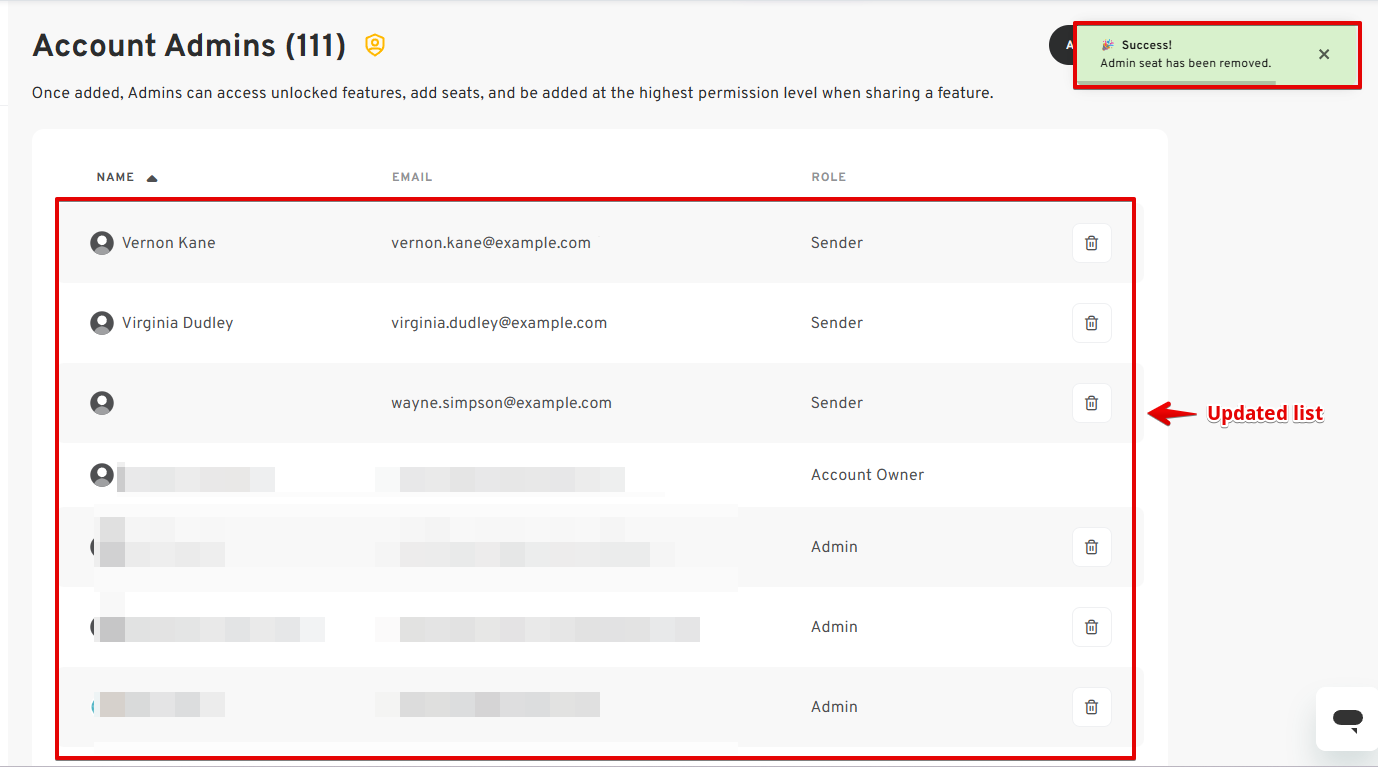Dismiss the Success notification toast
Viewport: 1378px width, 767px height.
1324,54
